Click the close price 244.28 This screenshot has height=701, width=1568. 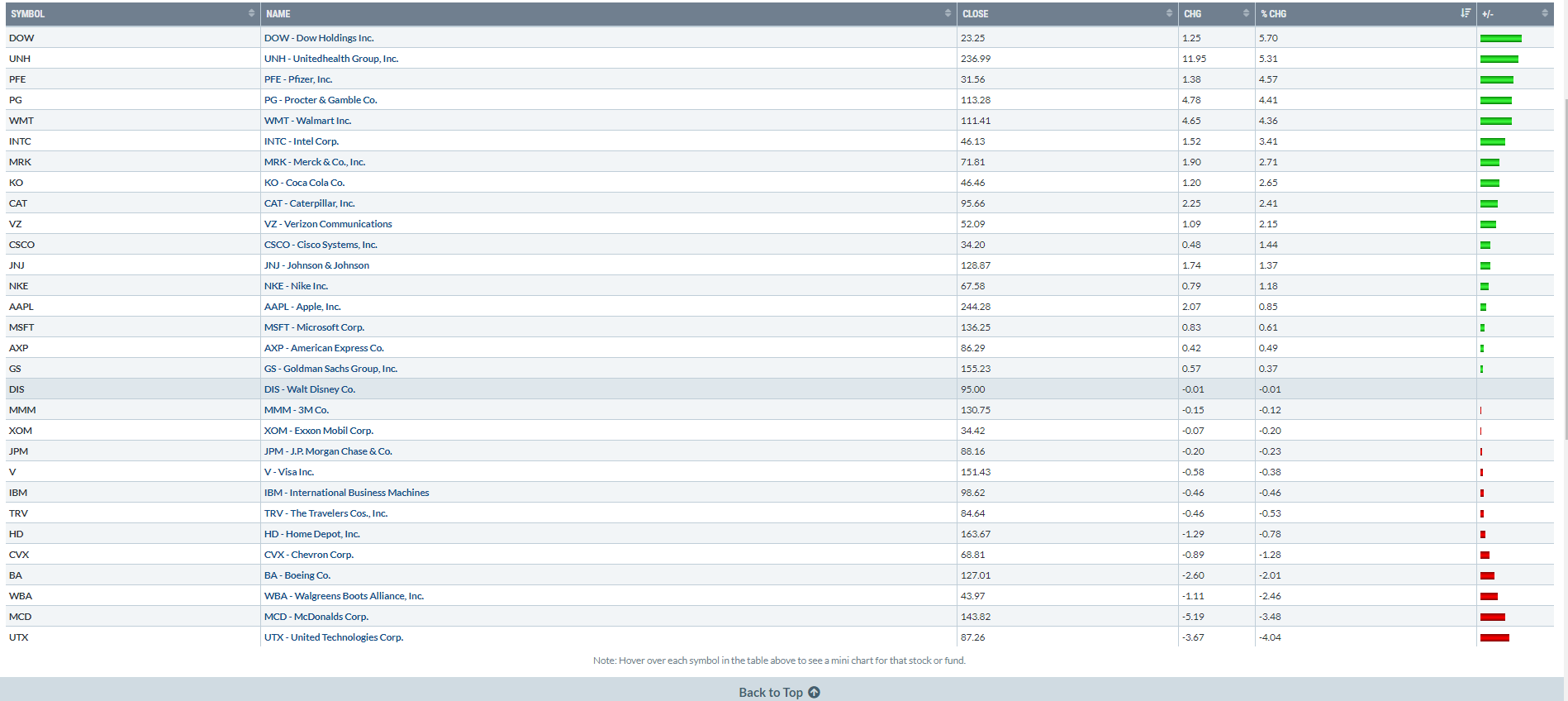(976, 307)
